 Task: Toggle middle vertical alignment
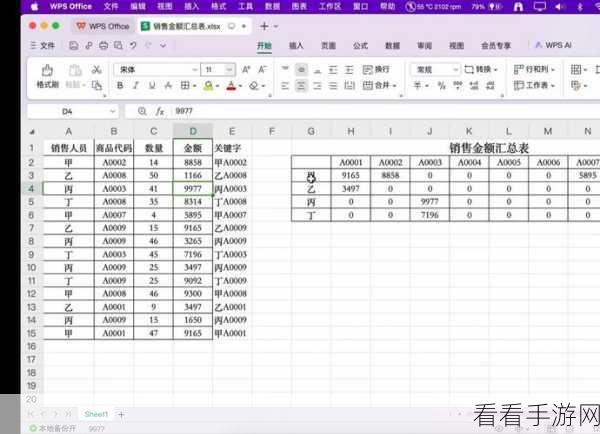coord(301,70)
